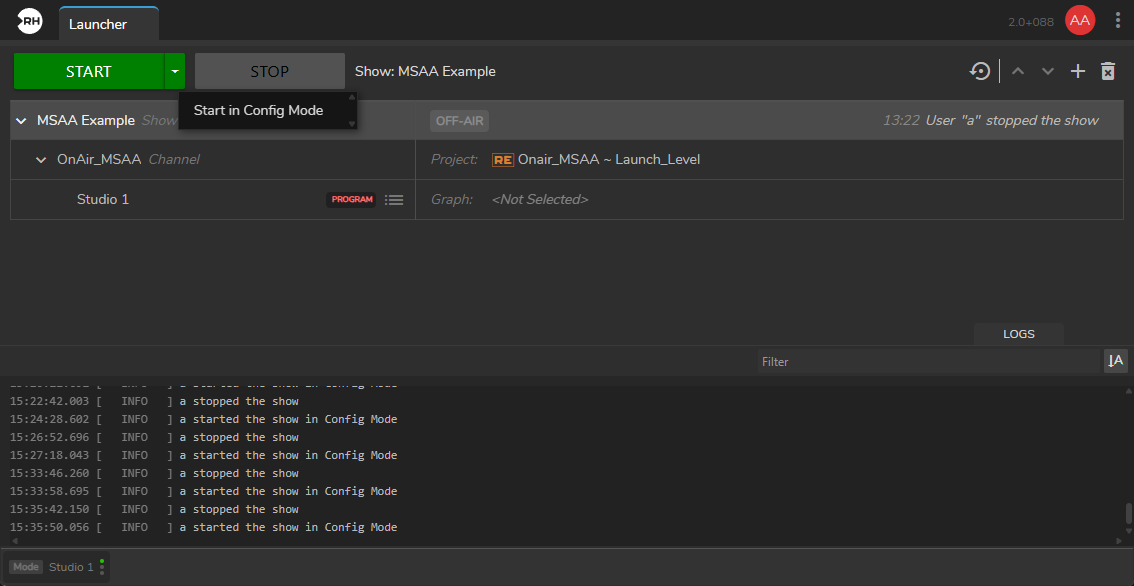
Task: Open dropdown arrow next to START
Action: click(175, 71)
